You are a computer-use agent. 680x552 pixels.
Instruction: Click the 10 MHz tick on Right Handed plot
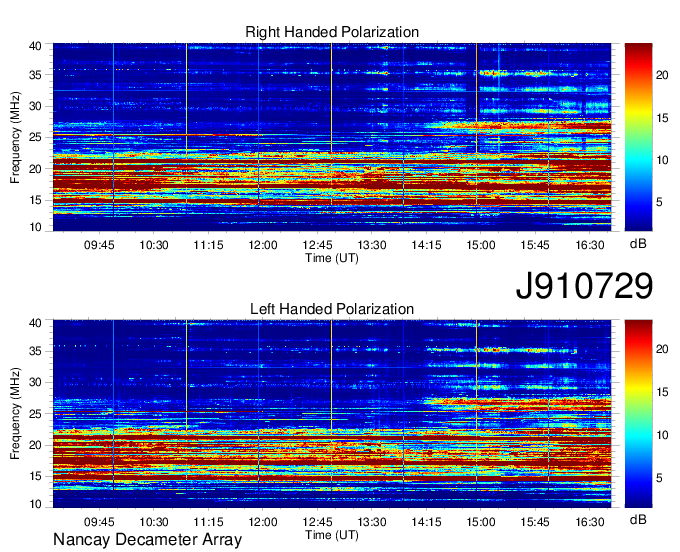(x=35, y=227)
